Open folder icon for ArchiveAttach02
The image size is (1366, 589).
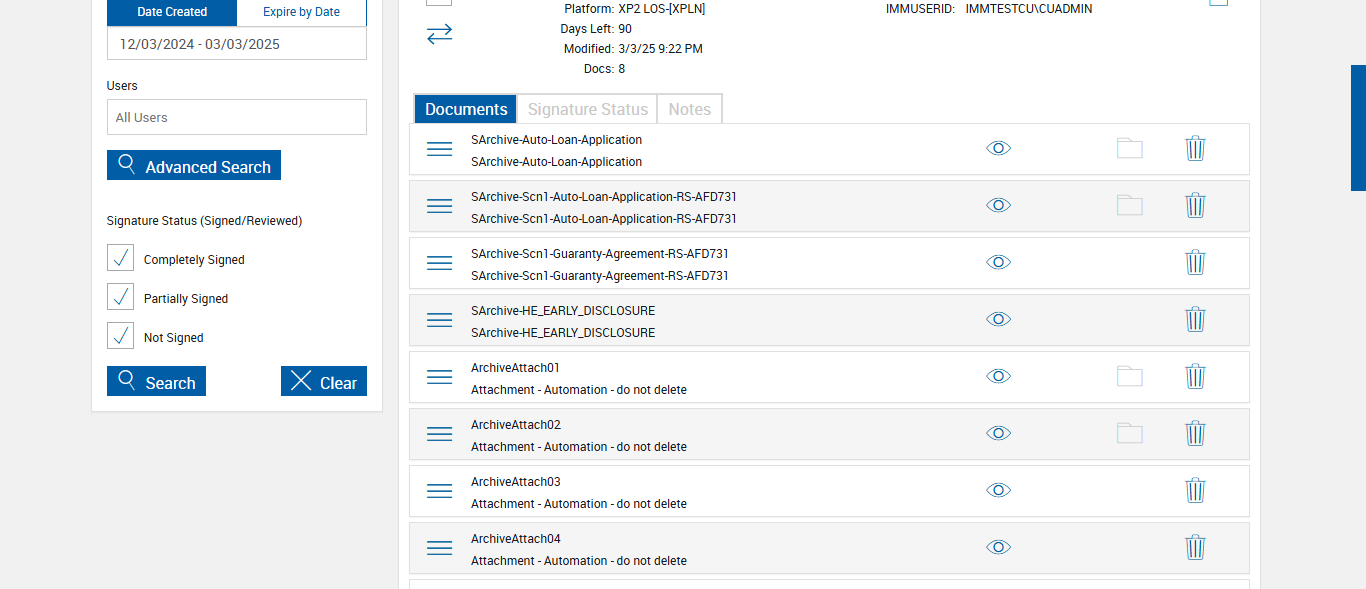[x=1130, y=433]
